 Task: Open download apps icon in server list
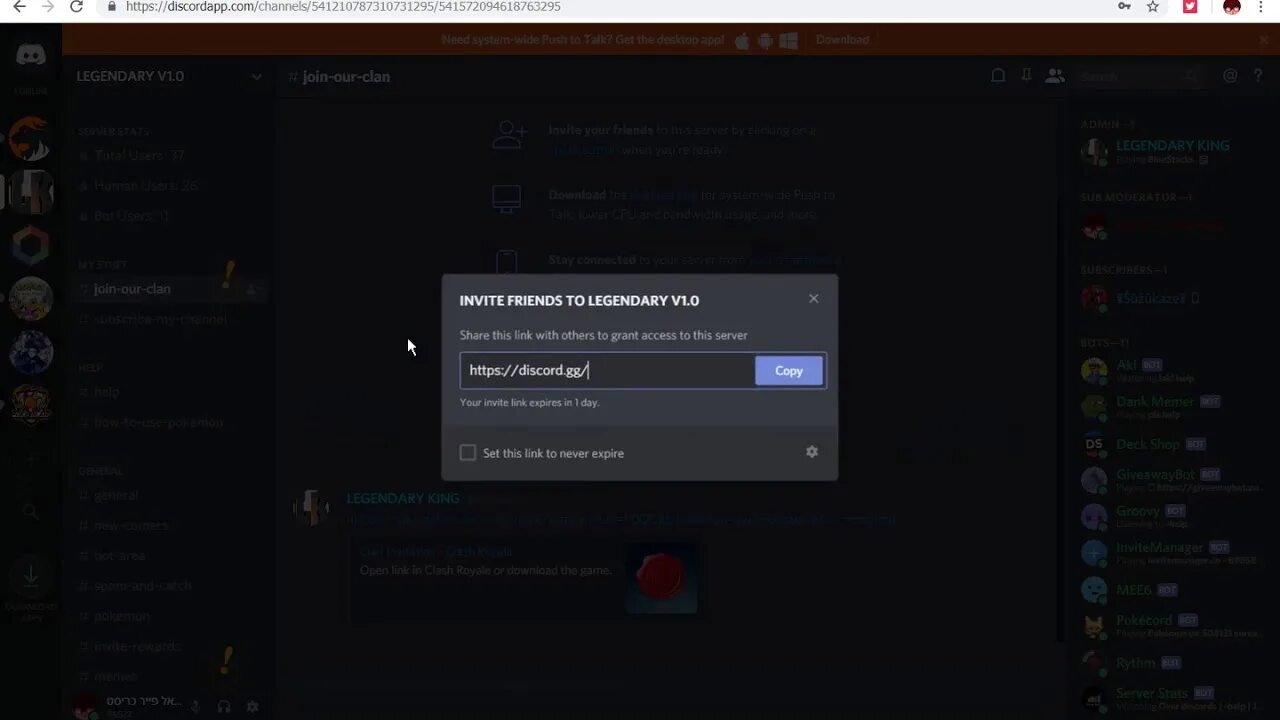[x=31, y=577]
